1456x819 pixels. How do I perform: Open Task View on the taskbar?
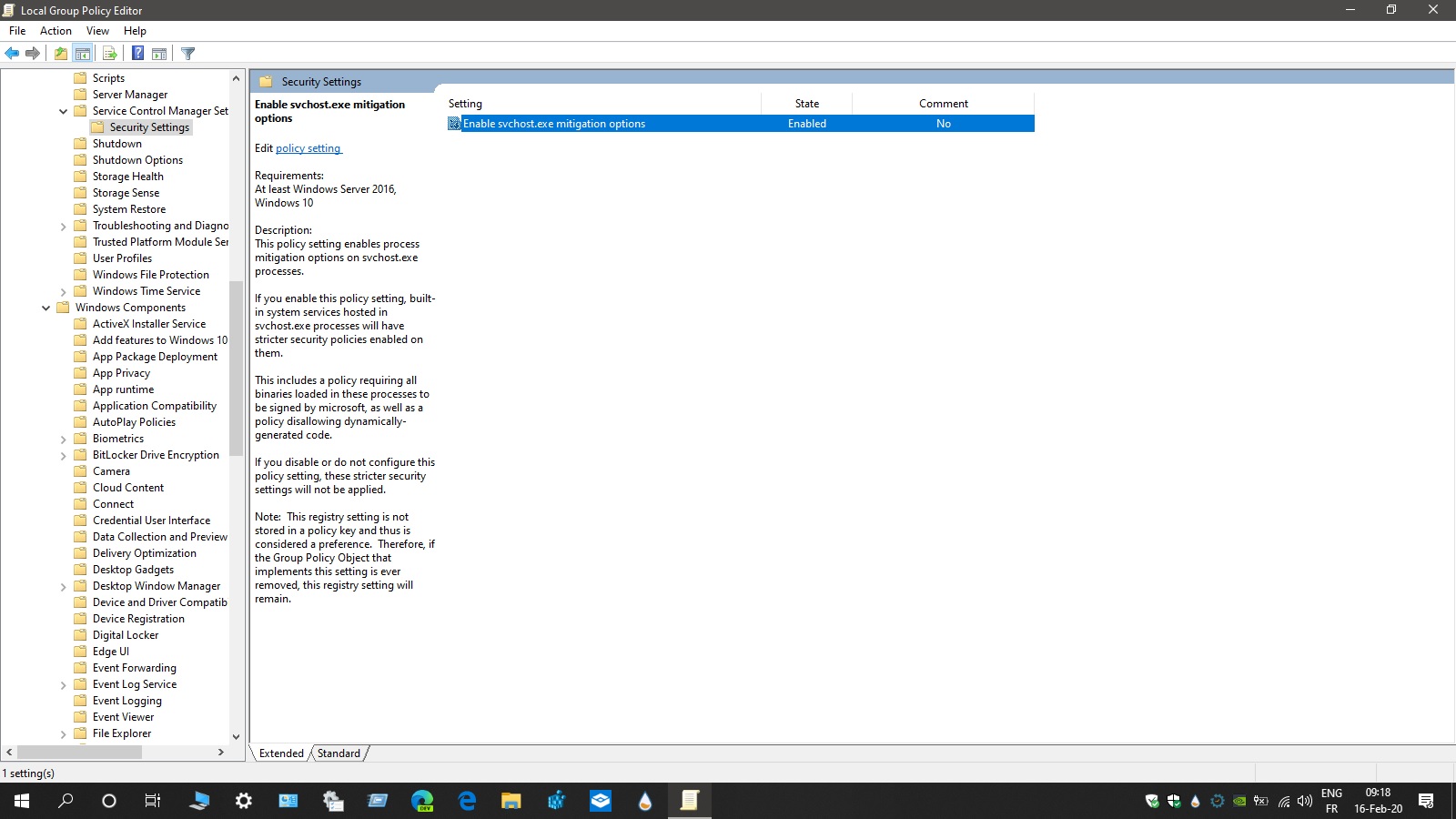tap(153, 801)
